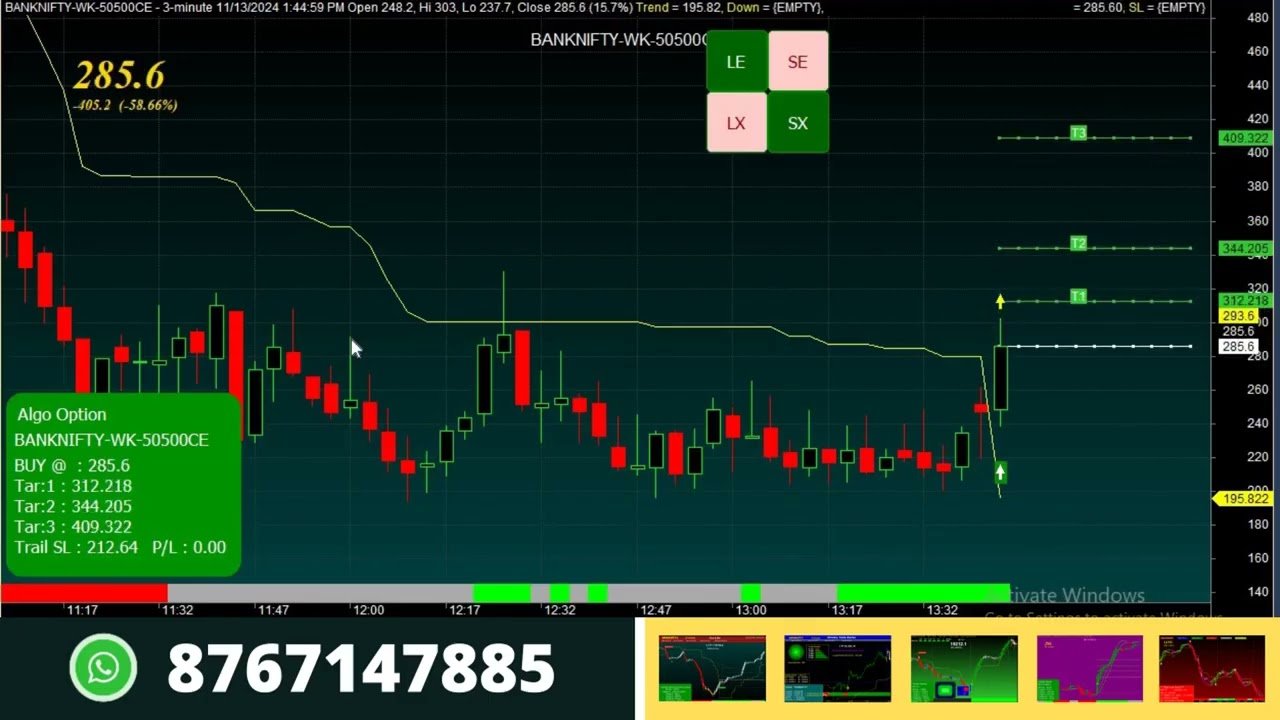Click the BANKNIFTY-WK-50500CE chart title header
Image resolution: width=1280 pixels, height=720 pixels.
pos(78,7)
